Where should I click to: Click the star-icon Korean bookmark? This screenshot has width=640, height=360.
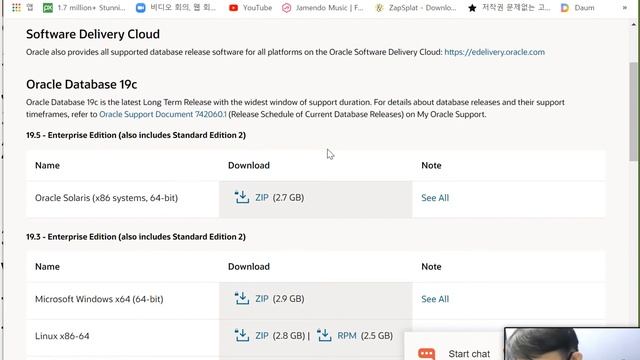(472, 8)
